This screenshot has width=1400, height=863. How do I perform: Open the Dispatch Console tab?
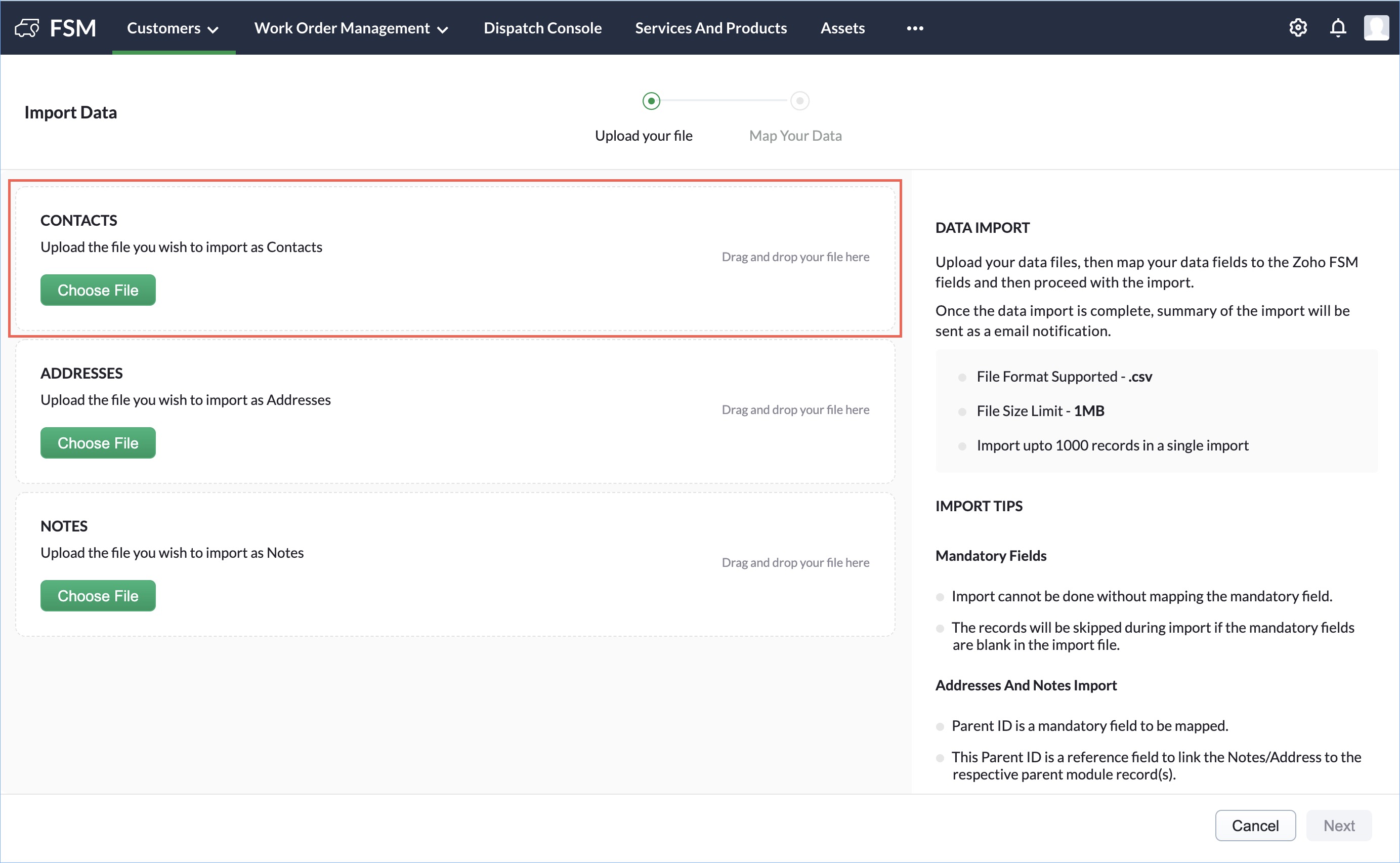click(542, 28)
